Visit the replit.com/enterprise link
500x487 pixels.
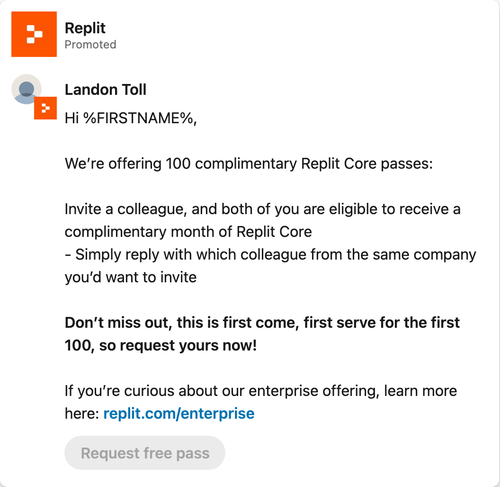[x=179, y=414]
